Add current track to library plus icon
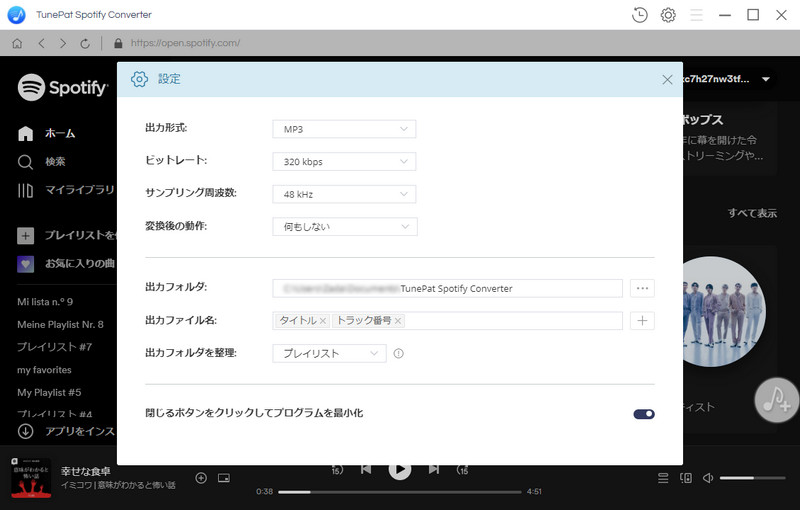The image size is (800, 510). pyautogui.click(x=201, y=478)
